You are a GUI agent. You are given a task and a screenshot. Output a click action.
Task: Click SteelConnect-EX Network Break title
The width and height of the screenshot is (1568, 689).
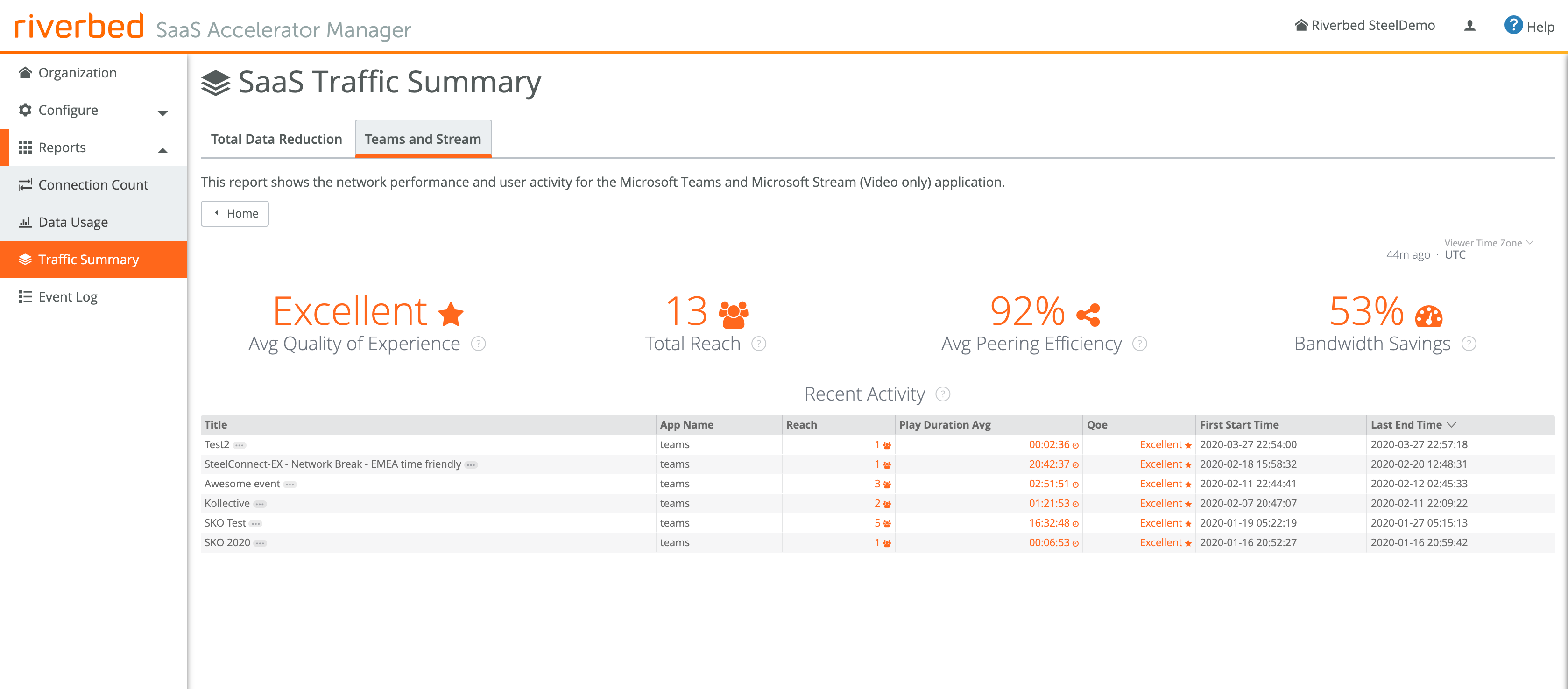point(332,464)
